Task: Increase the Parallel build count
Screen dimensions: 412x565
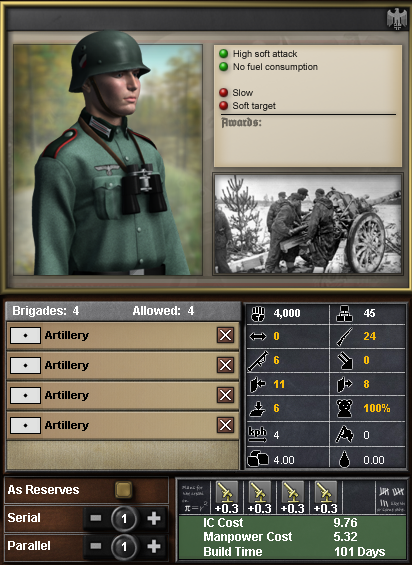Action: pyautogui.click(x=154, y=547)
